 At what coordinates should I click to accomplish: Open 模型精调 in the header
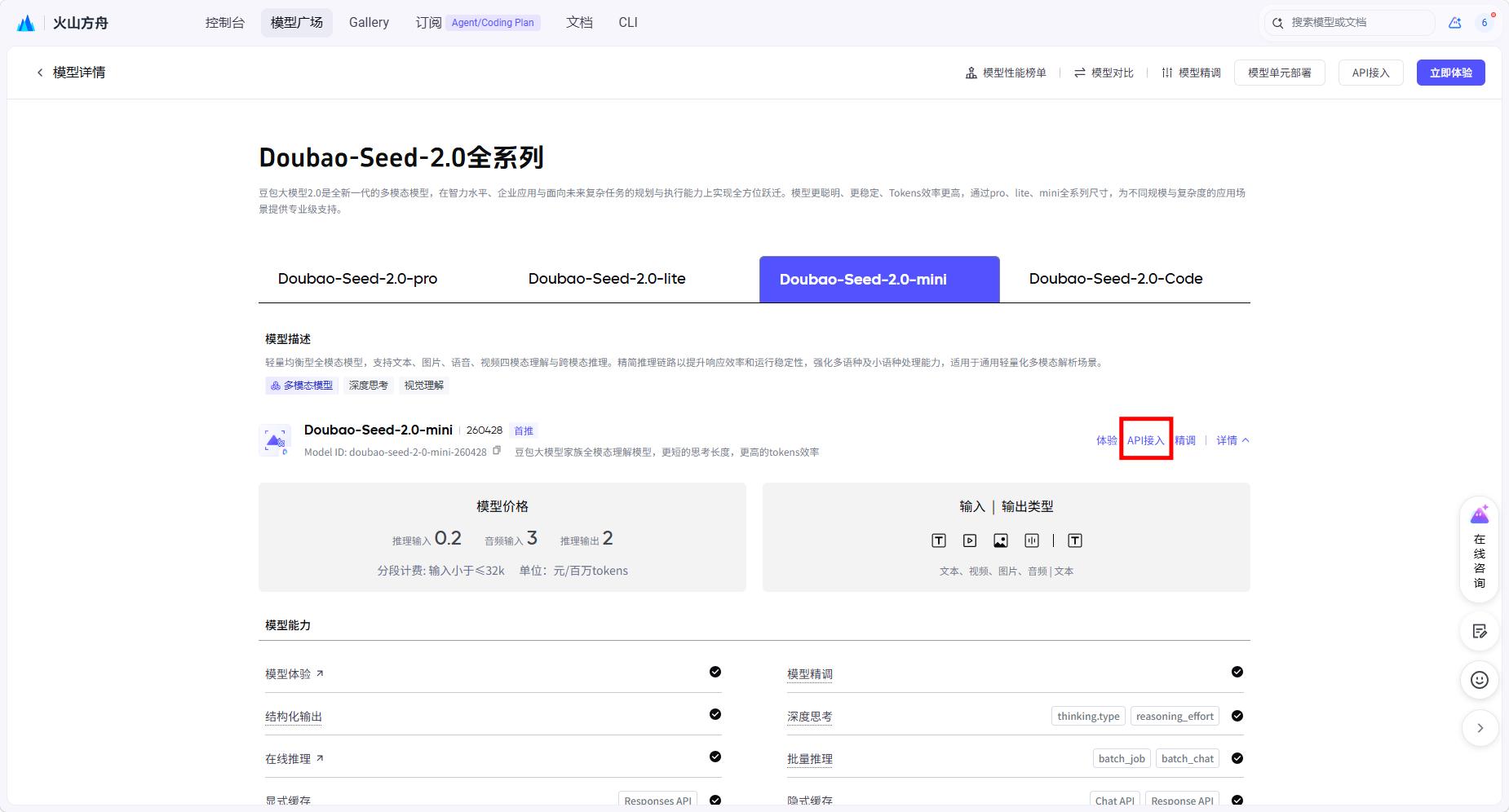[x=1191, y=73]
